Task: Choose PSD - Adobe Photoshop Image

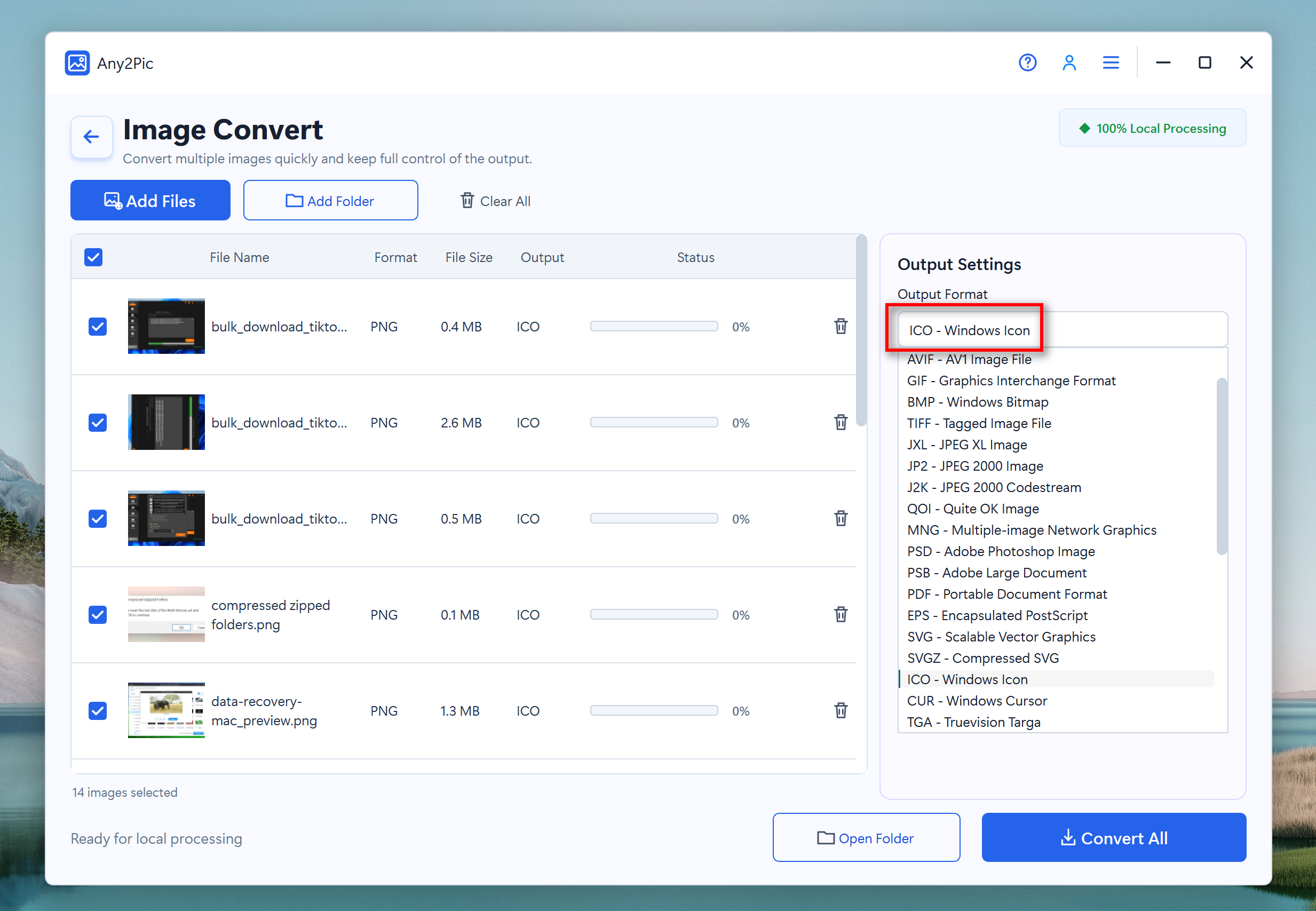Action: pyautogui.click(x=1056, y=551)
